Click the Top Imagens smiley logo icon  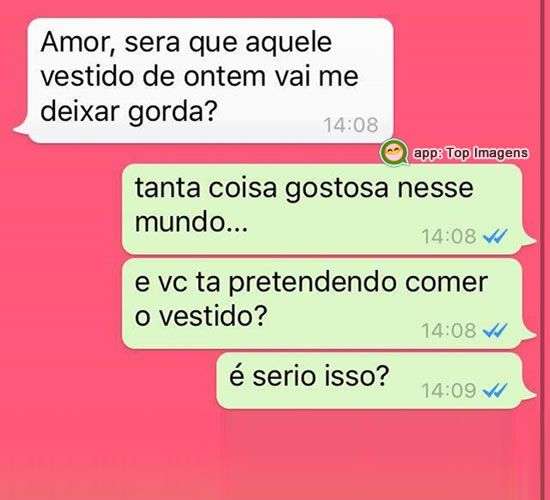[x=394, y=153]
